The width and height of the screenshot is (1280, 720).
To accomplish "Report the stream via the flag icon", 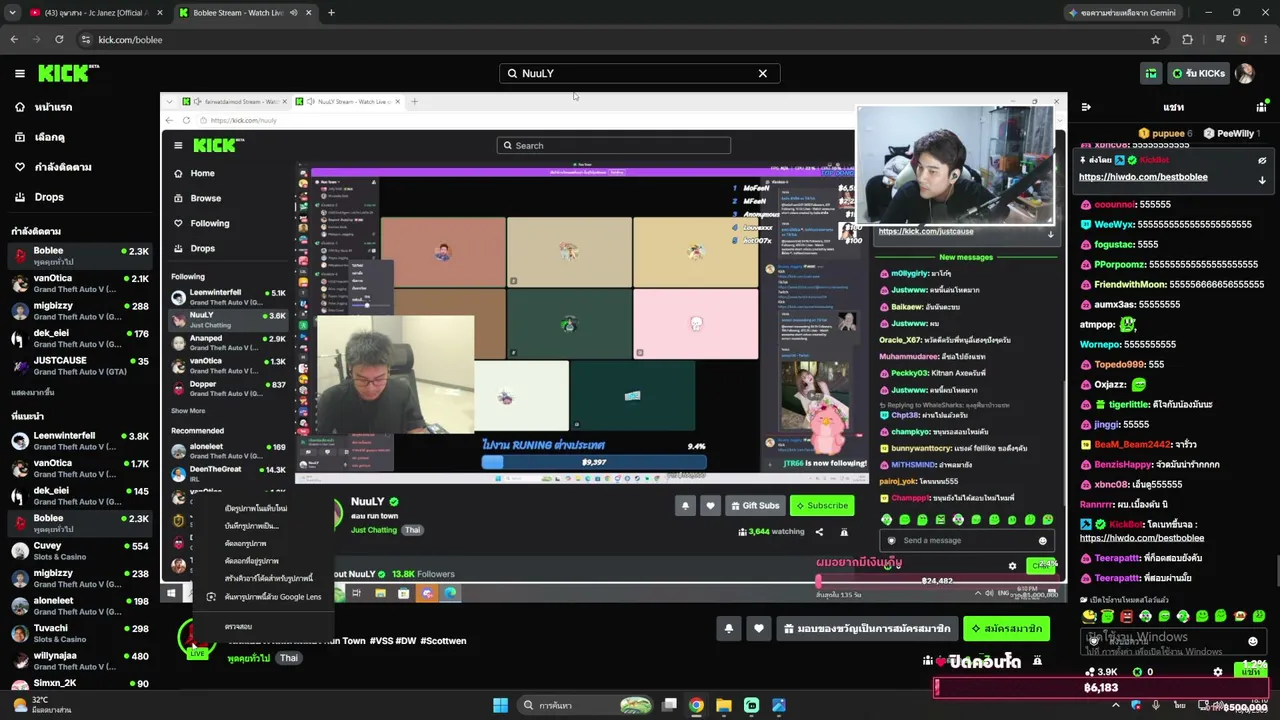I will coord(1037,661).
